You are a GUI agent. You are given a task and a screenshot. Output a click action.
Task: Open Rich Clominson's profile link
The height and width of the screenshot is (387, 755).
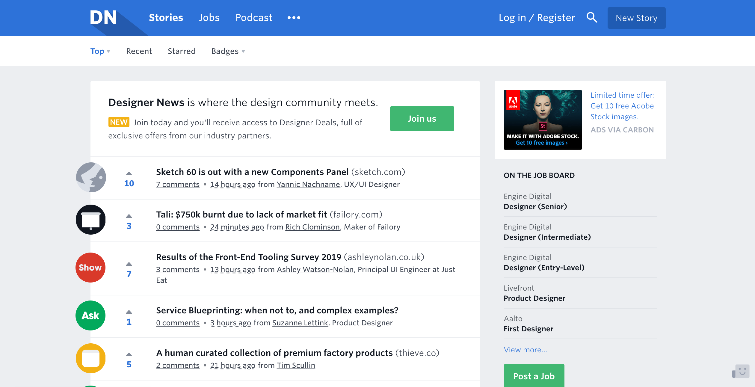312,227
